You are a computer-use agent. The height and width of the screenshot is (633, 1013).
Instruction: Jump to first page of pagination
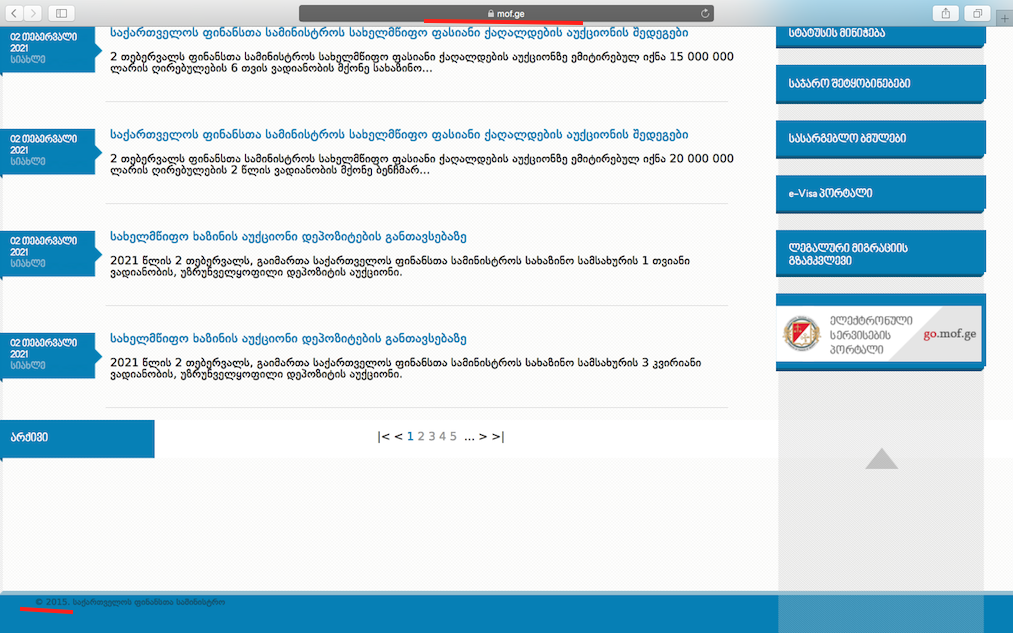(383, 436)
